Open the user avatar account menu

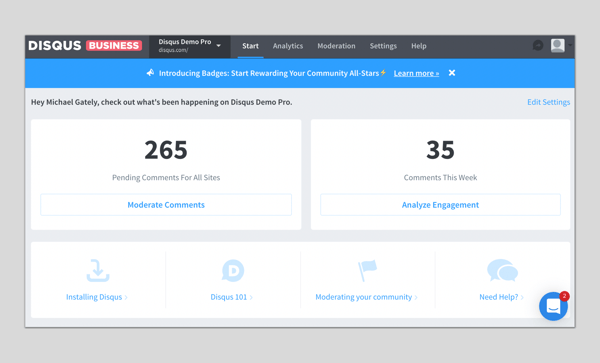click(558, 46)
